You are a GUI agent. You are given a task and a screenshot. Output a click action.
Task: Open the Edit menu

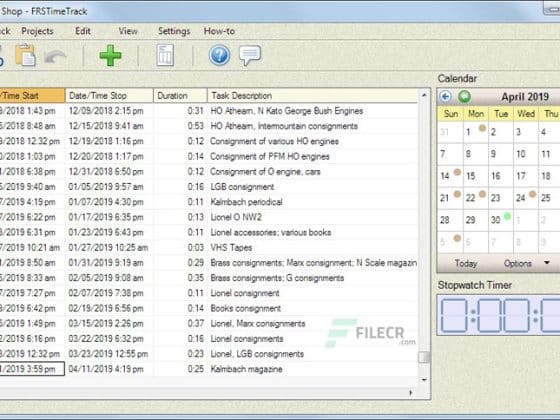tap(83, 31)
